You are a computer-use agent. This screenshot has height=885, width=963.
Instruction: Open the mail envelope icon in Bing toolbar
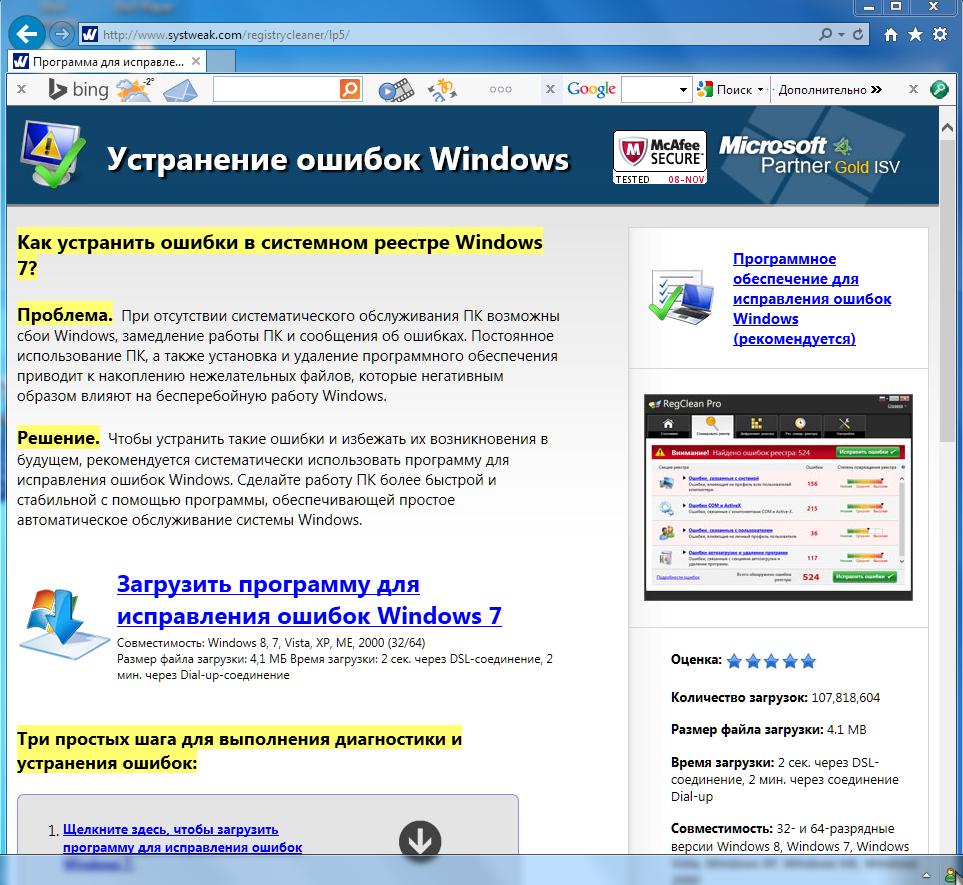tap(180, 90)
